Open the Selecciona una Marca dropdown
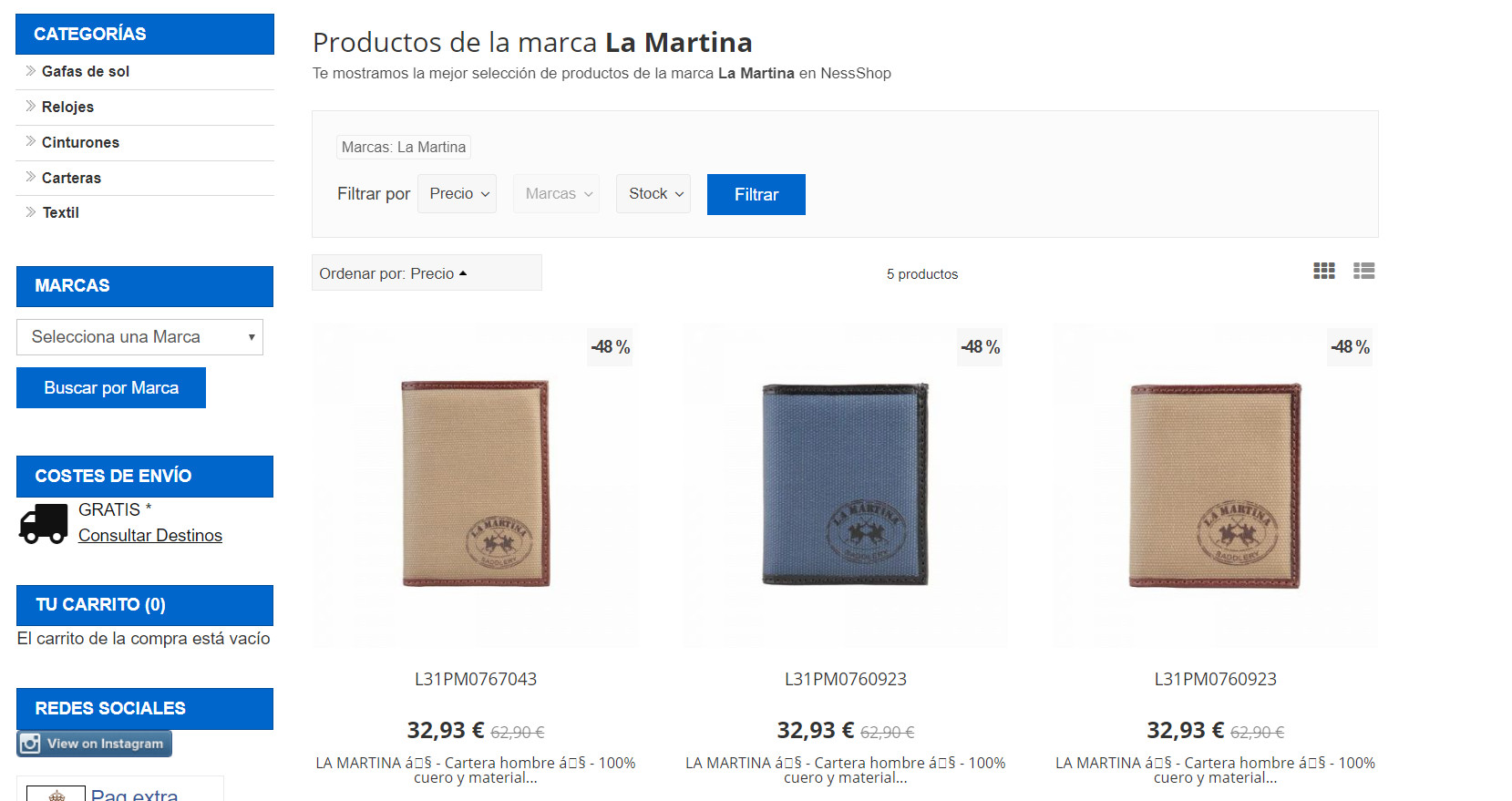 tap(139, 337)
